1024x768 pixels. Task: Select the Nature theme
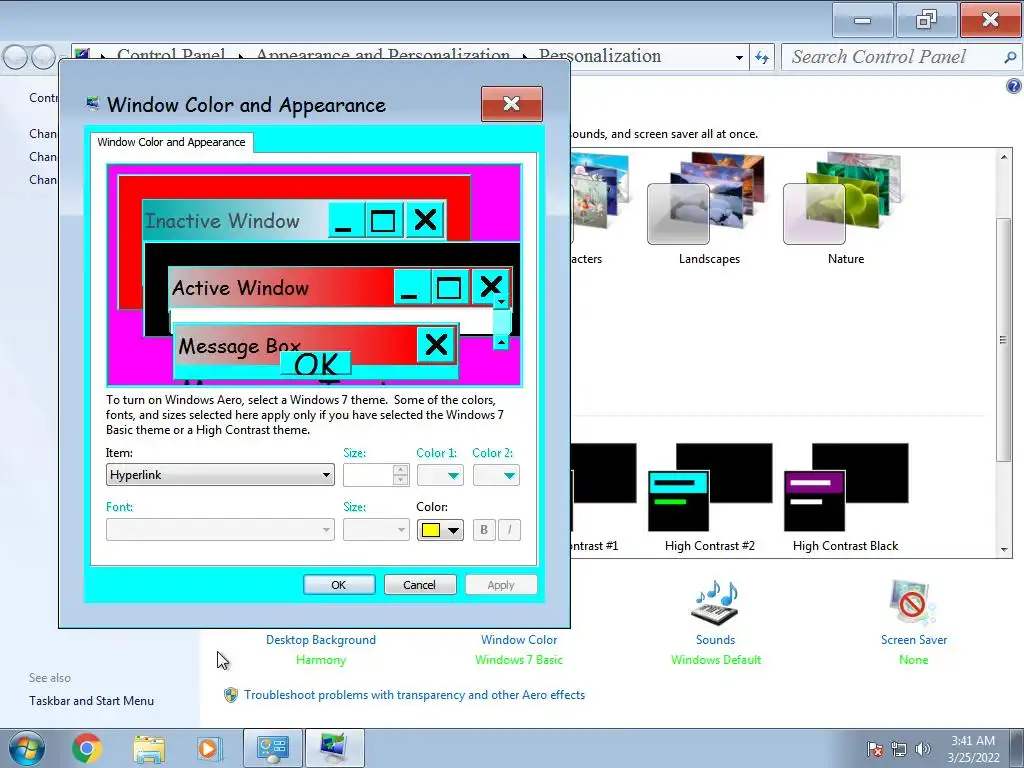(846, 208)
